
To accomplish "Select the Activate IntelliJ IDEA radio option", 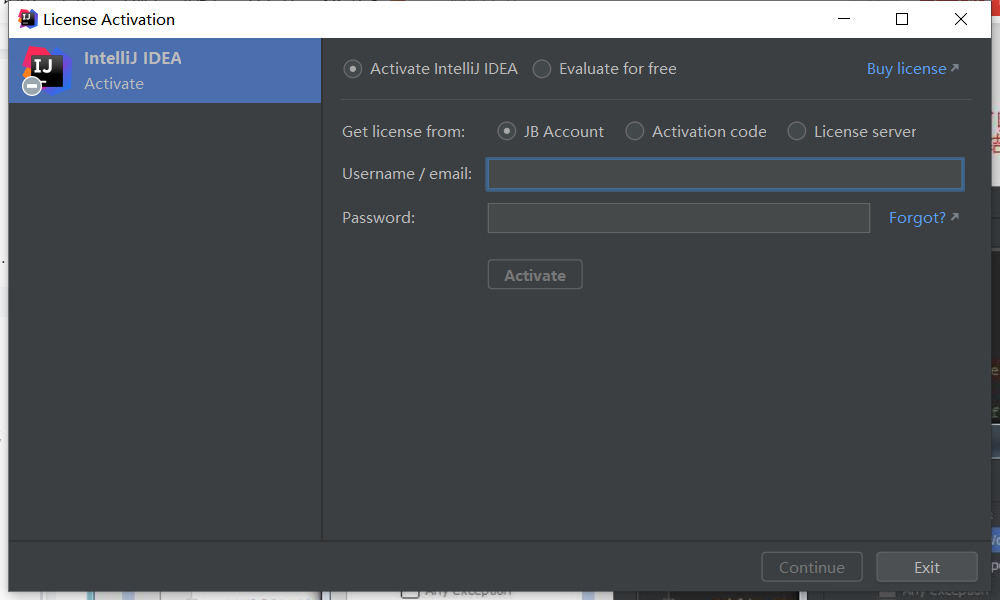I will (352, 69).
